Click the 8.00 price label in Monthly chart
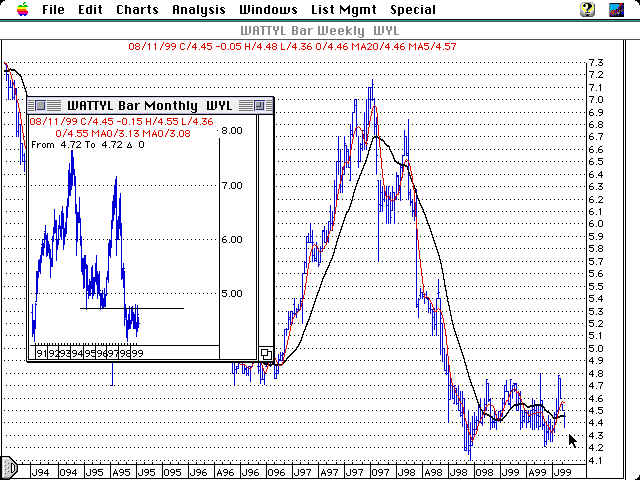The width and height of the screenshot is (640, 480). pos(232,131)
